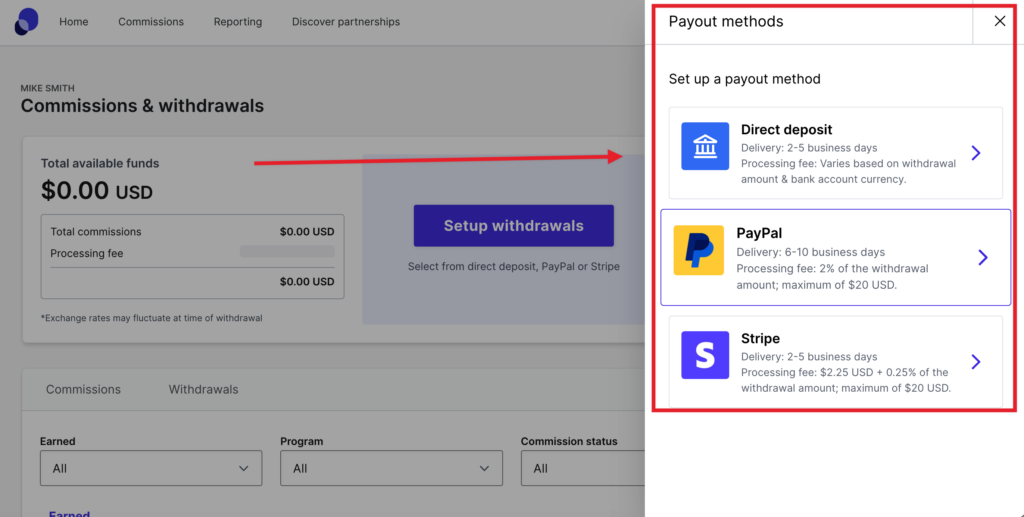The width and height of the screenshot is (1024, 517).
Task: Open the Reporting navigation item
Action: click(x=238, y=22)
